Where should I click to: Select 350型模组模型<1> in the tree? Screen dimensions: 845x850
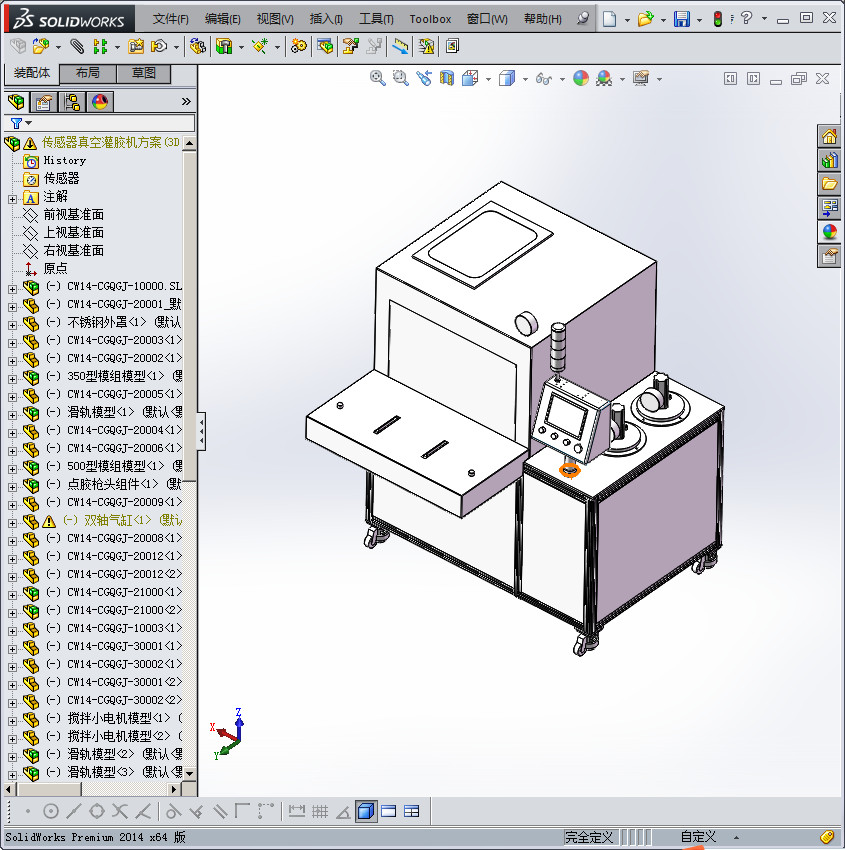tap(115, 376)
